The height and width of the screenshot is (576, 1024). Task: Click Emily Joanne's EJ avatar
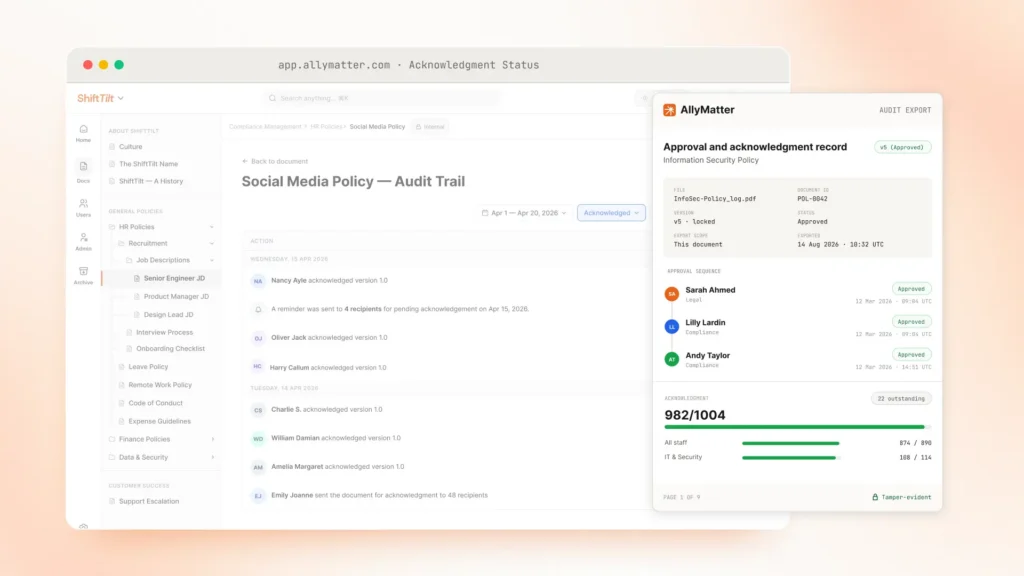coord(258,496)
